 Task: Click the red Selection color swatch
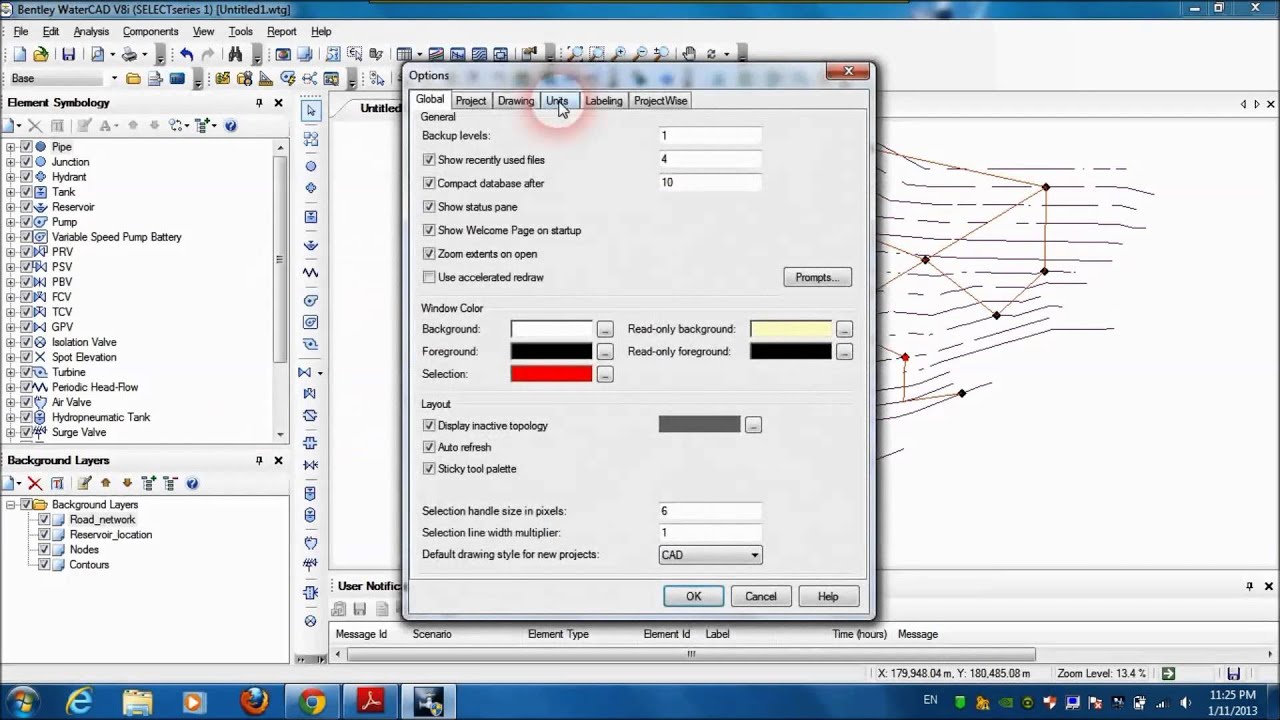pyautogui.click(x=552, y=374)
